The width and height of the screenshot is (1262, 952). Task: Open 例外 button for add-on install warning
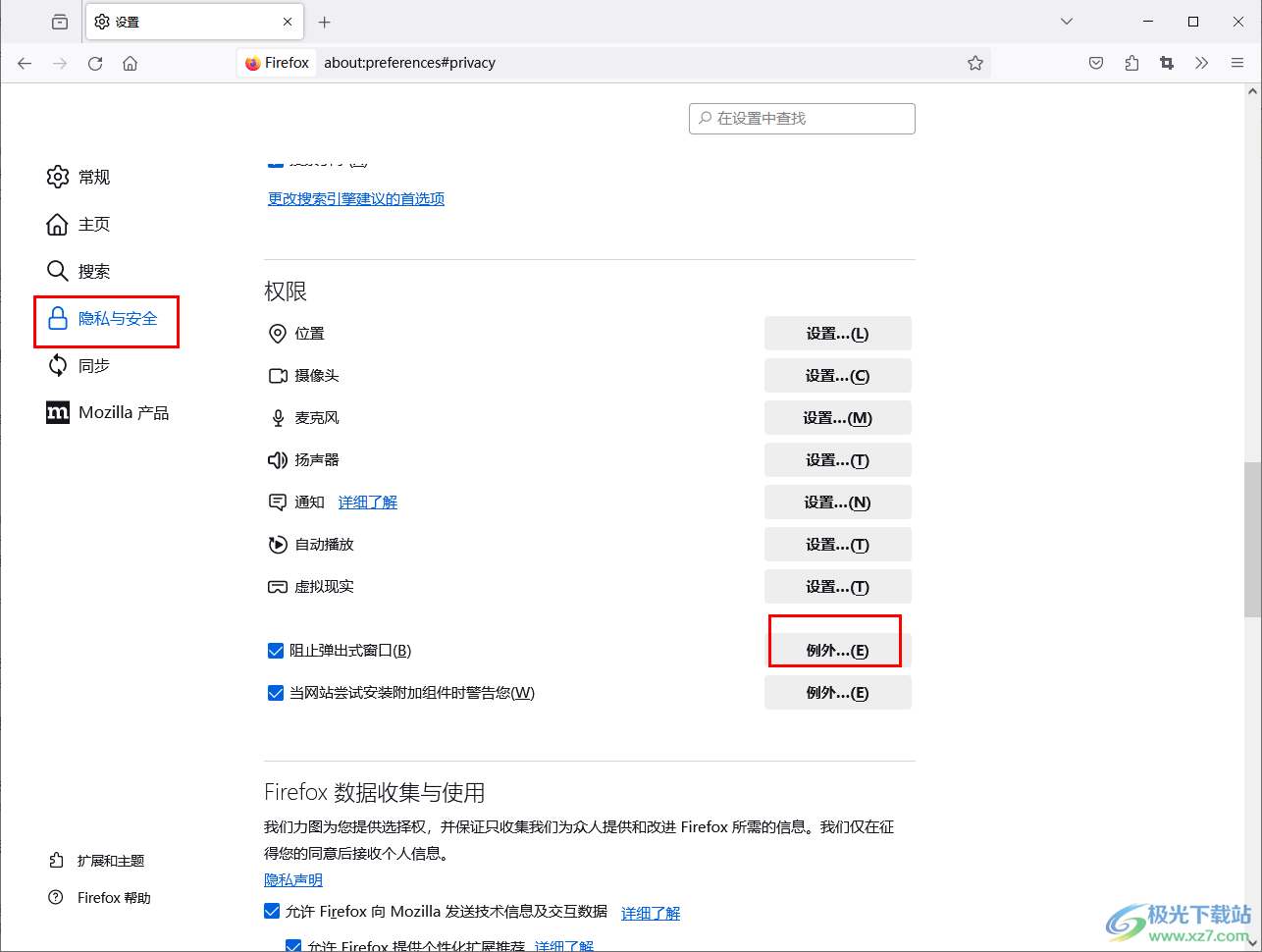[x=838, y=693]
